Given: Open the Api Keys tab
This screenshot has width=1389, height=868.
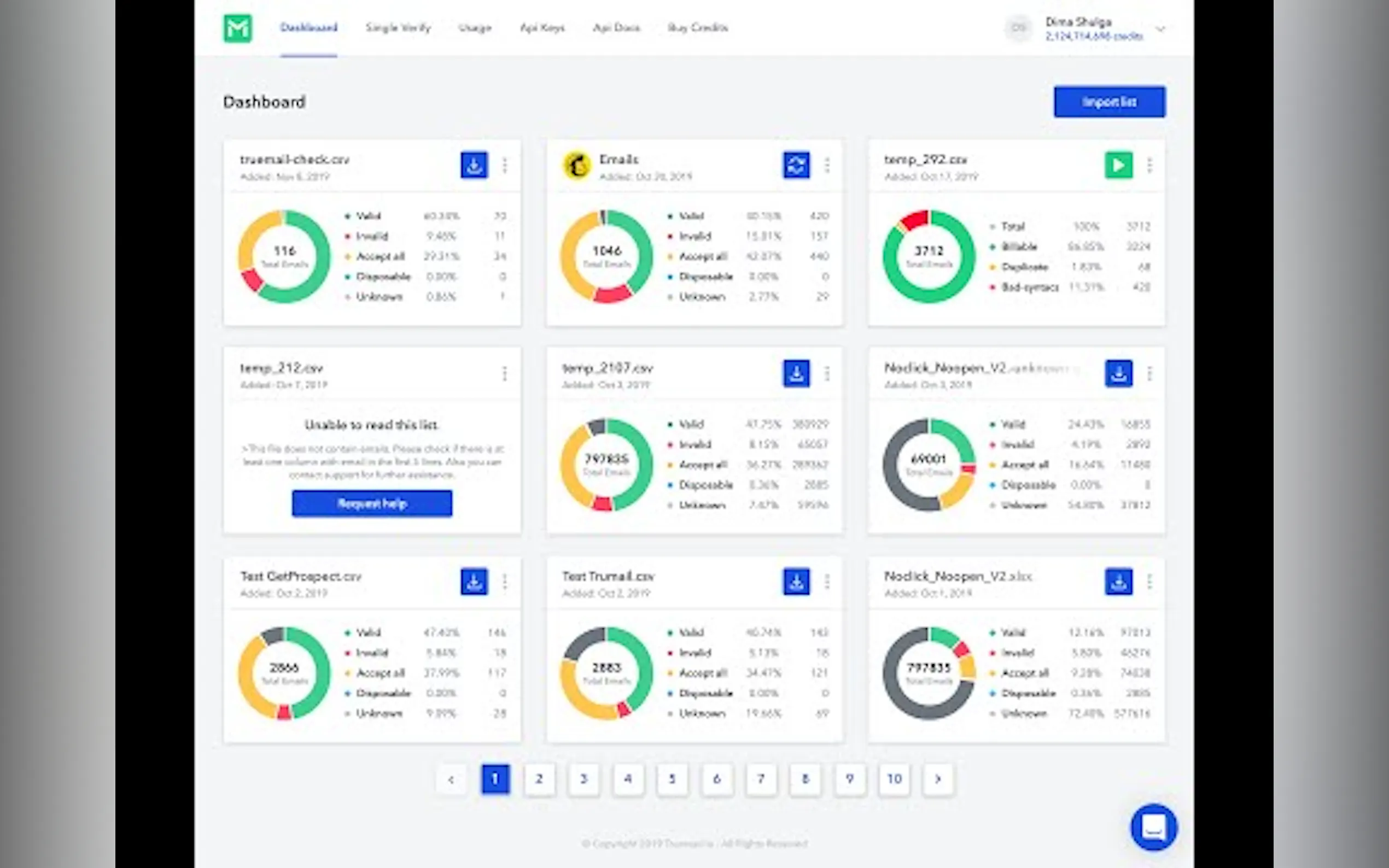Looking at the screenshot, I should pos(542,27).
